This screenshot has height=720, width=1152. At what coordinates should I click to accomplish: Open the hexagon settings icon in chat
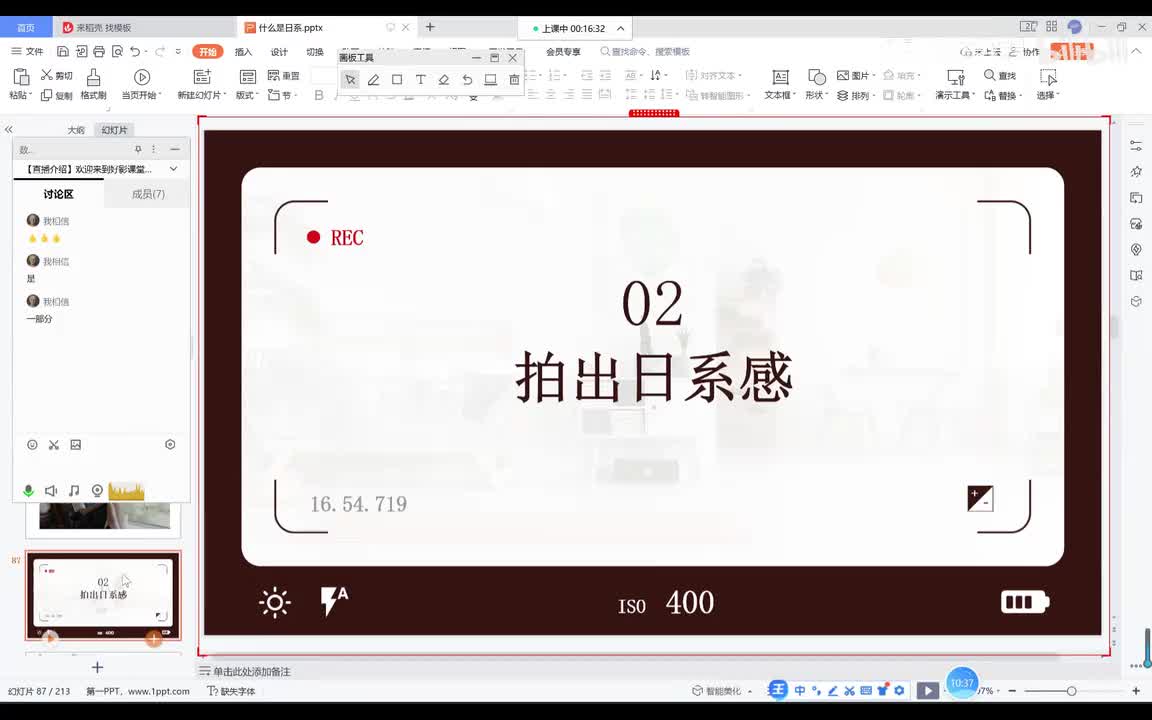[170, 444]
